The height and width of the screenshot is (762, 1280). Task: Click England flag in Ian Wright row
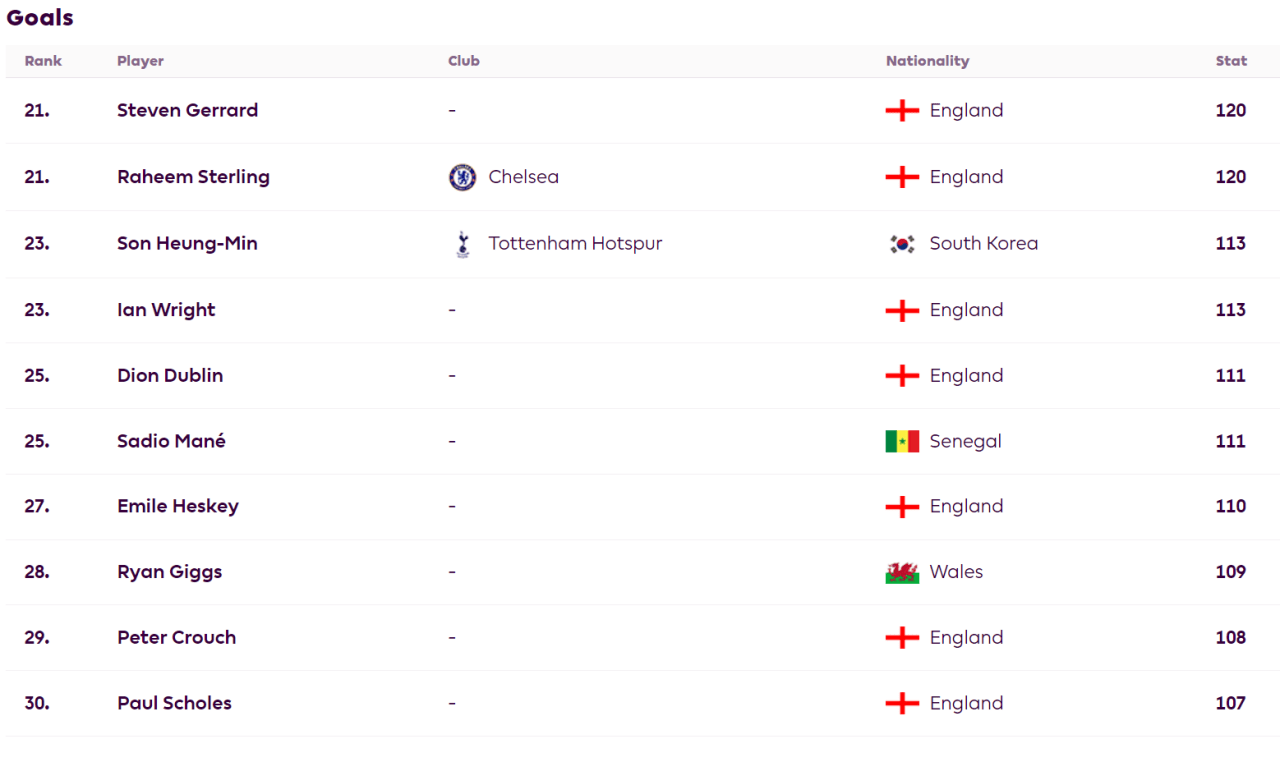[902, 310]
